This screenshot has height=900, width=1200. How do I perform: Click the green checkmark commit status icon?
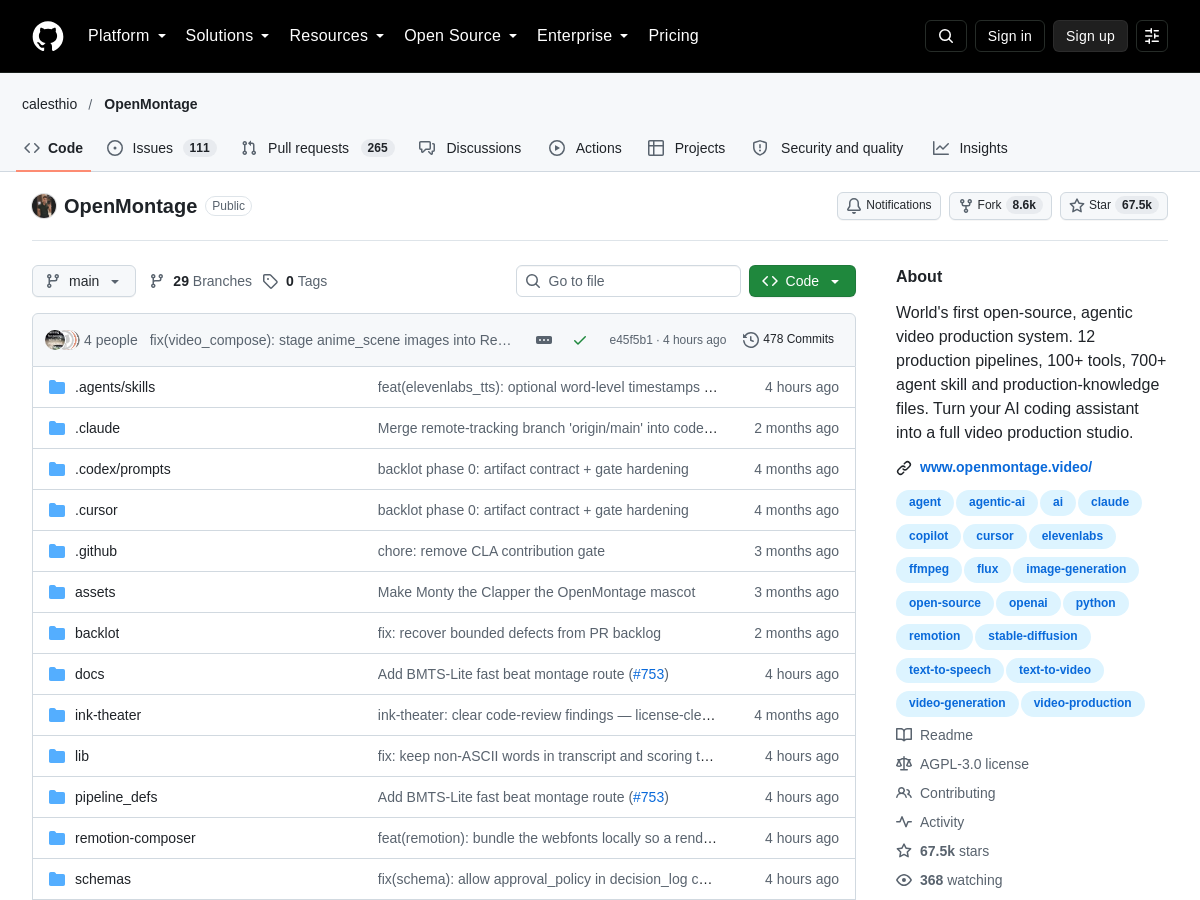pyautogui.click(x=580, y=340)
